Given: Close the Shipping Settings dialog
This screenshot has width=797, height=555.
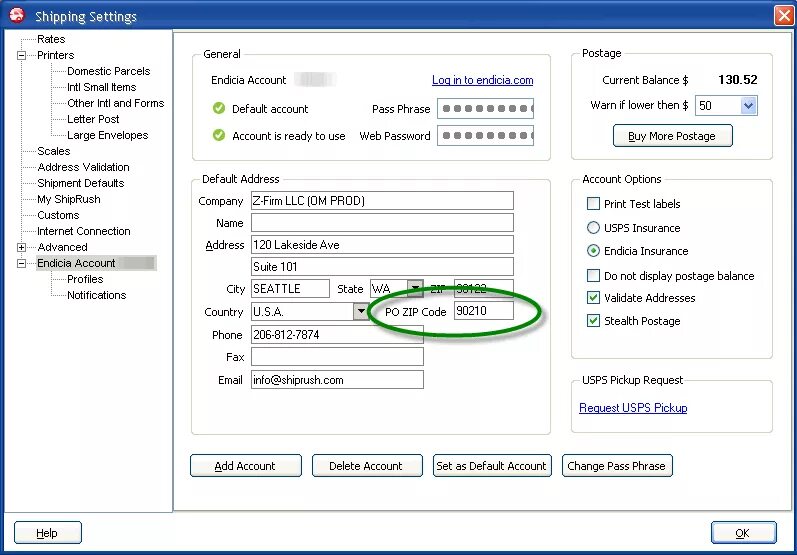Looking at the screenshot, I should [784, 16].
